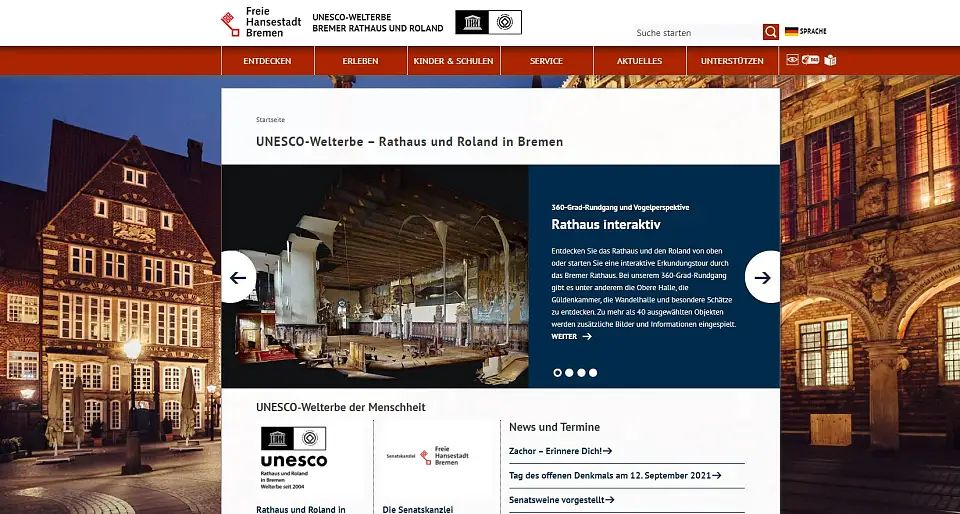Select the first carousel dot
960x514 pixels.
[x=557, y=372]
